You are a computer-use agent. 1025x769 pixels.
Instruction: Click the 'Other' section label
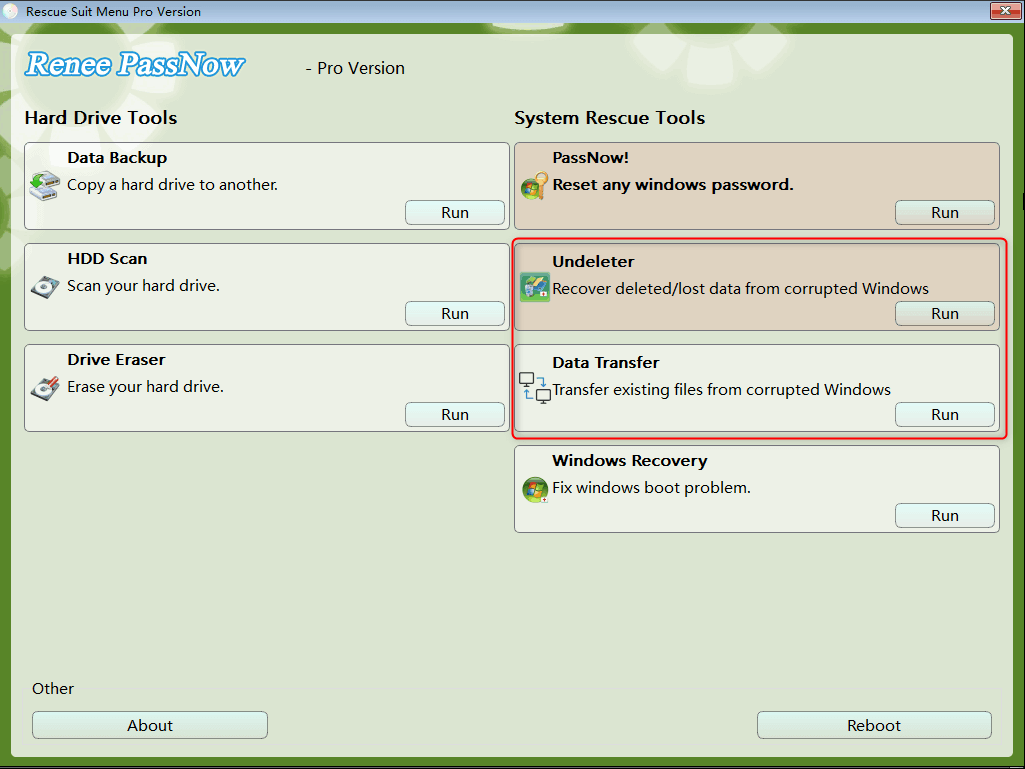(53, 689)
